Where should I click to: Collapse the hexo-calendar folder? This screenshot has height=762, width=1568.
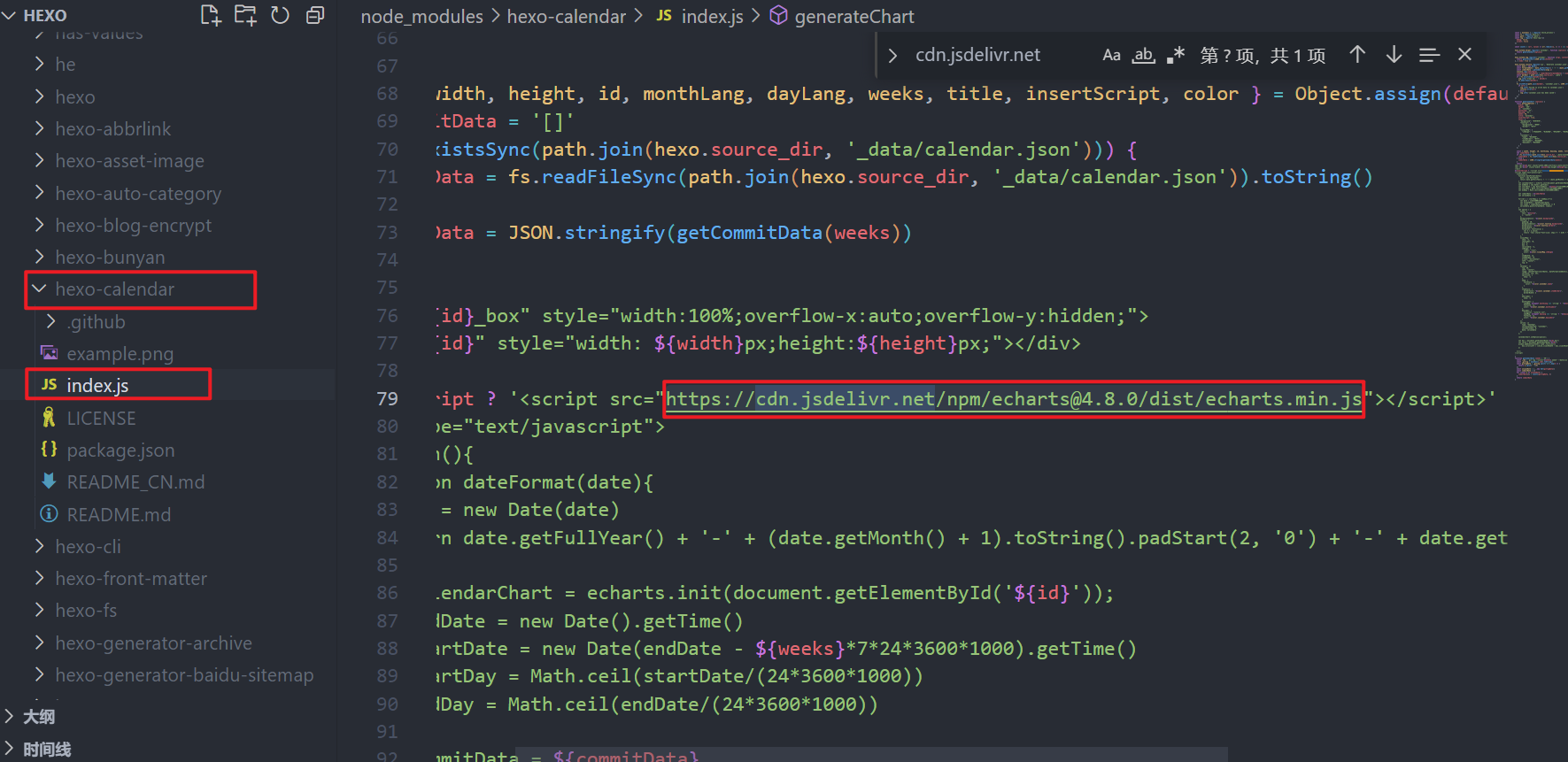114,289
